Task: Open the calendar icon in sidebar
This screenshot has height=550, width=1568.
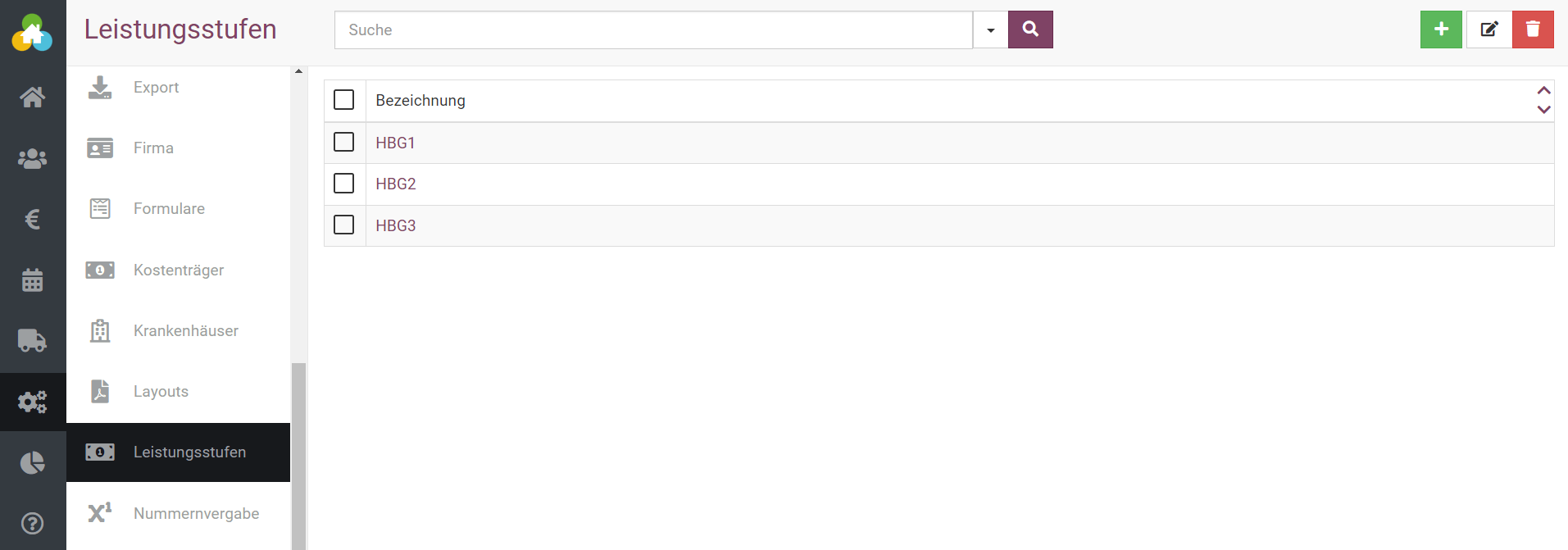Action: coord(33,280)
